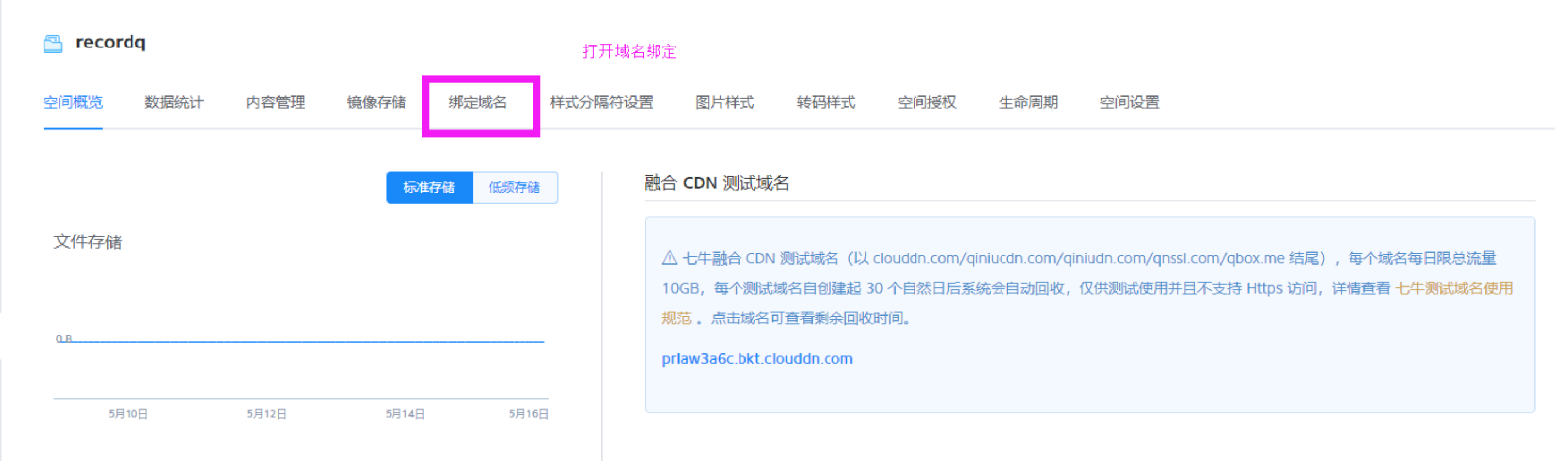The width and height of the screenshot is (1568, 471).
Task: Open the 空间设置 tab
Action: [1130, 102]
